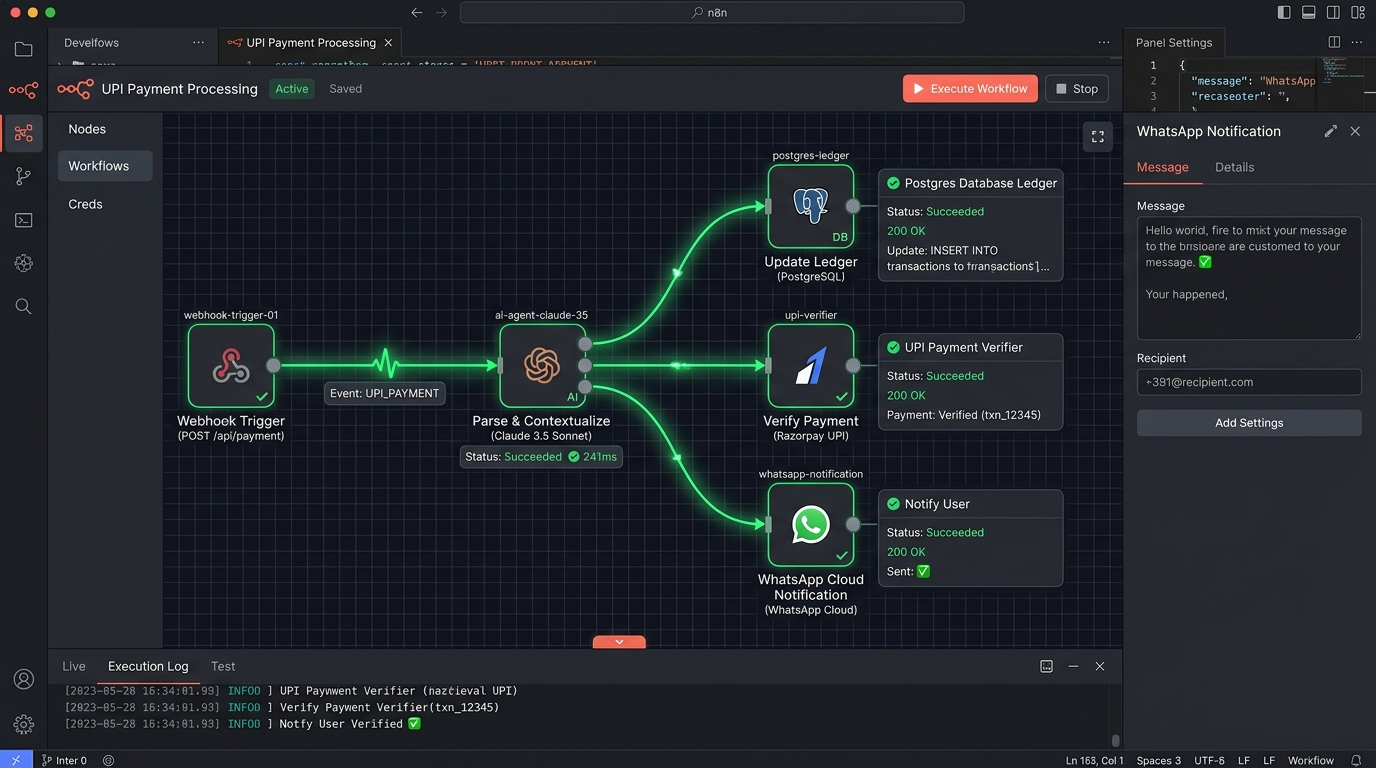
Task: Click the n8n logo in the activity bar
Action: [x=23, y=90]
